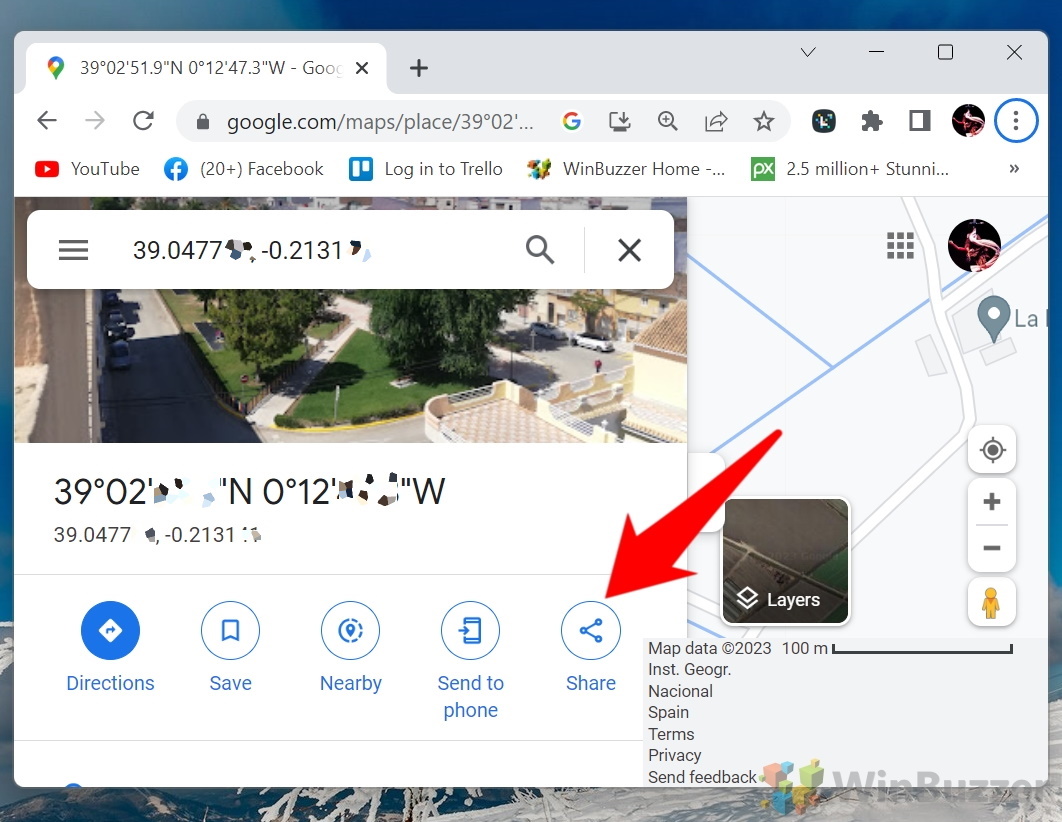This screenshot has height=822, width=1062.
Task: Open the Layers map thumbnail
Action: coord(786,561)
